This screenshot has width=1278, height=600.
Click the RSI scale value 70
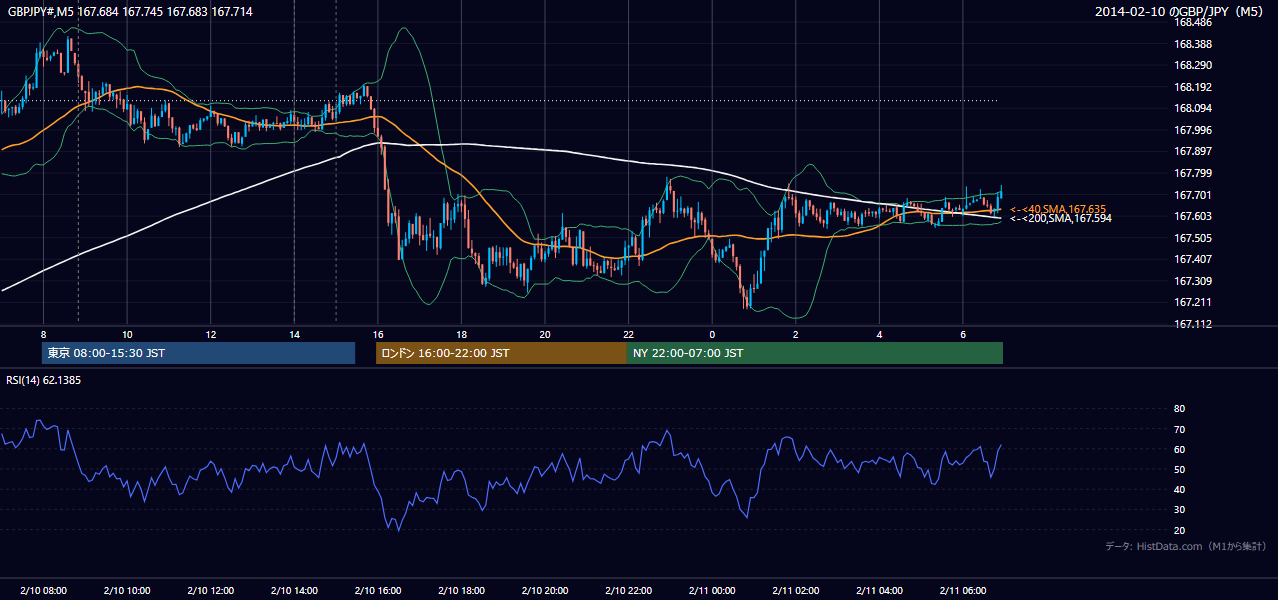(x=1179, y=429)
